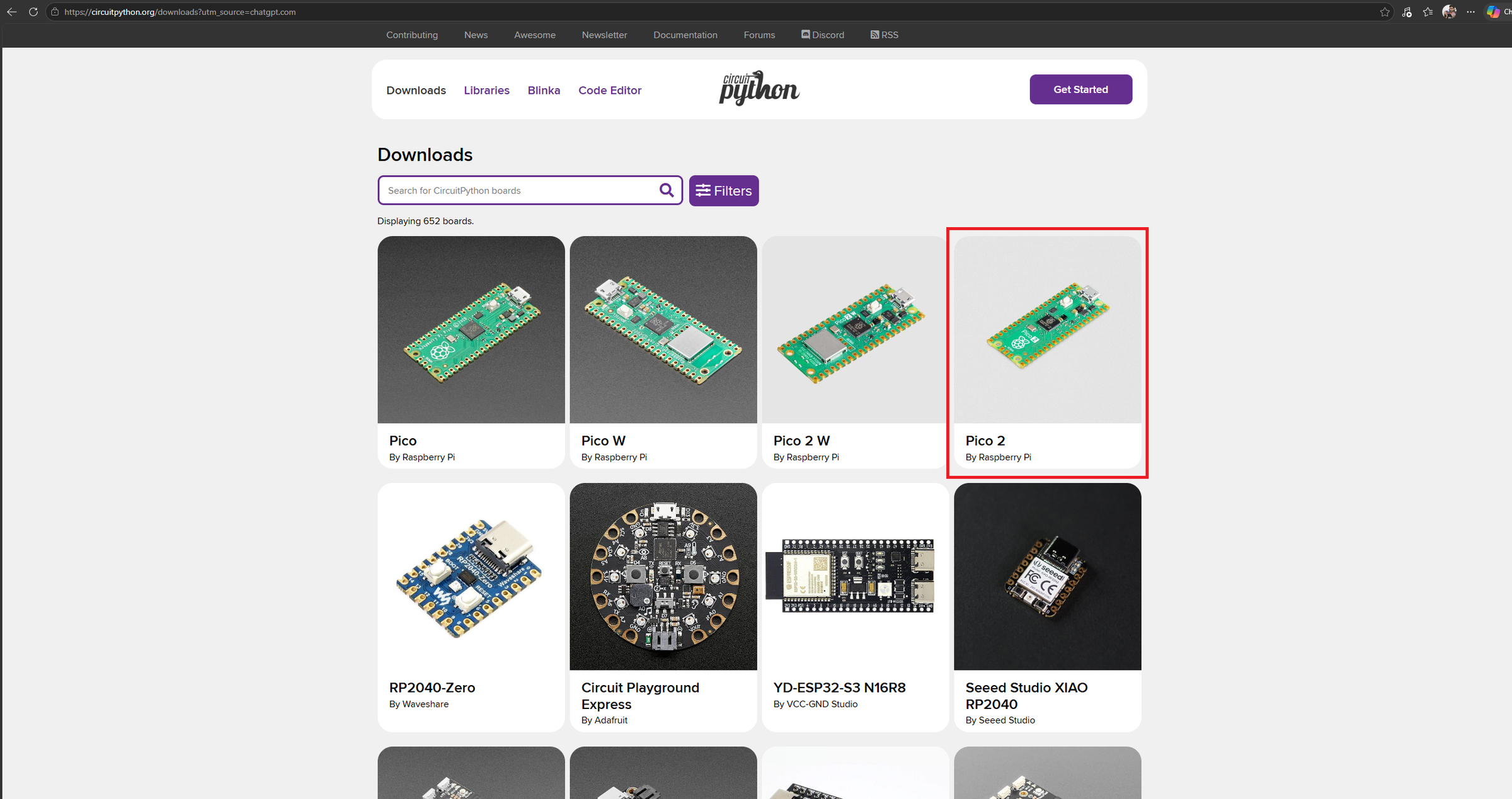Click the 'RP2040-Zero' board title
The width and height of the screenshot is (1512, 799).
(432, 688)
